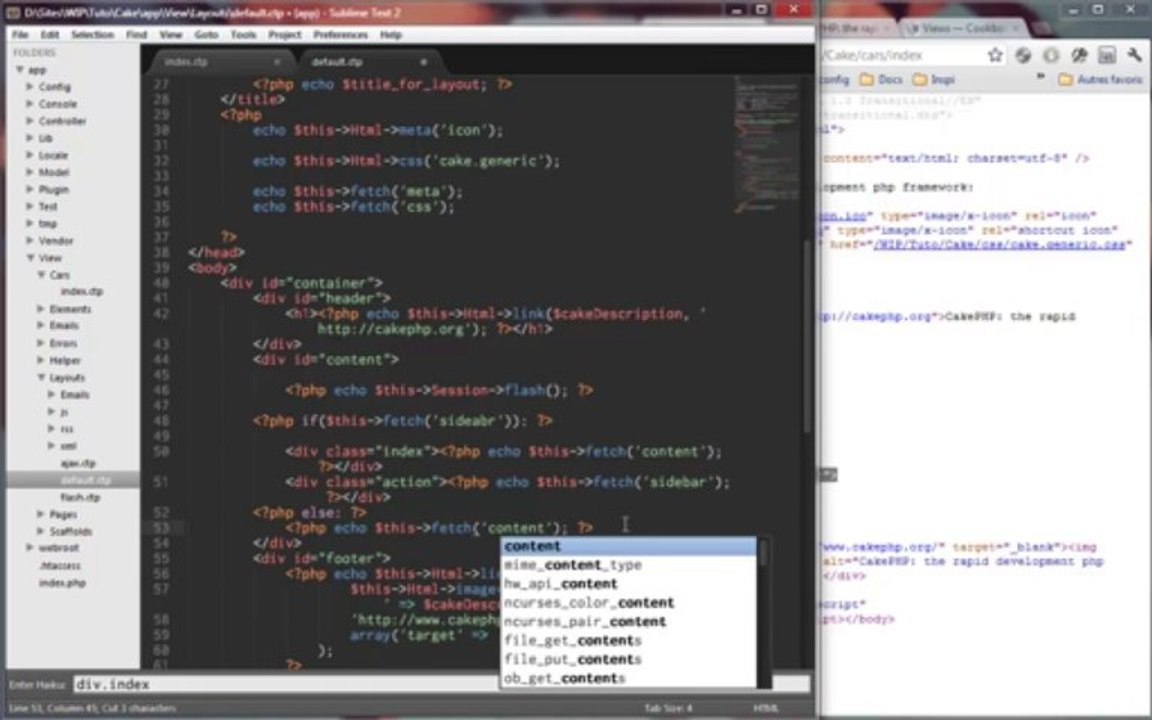Open Tab Size selector in status bar

(x=669, y=708)
